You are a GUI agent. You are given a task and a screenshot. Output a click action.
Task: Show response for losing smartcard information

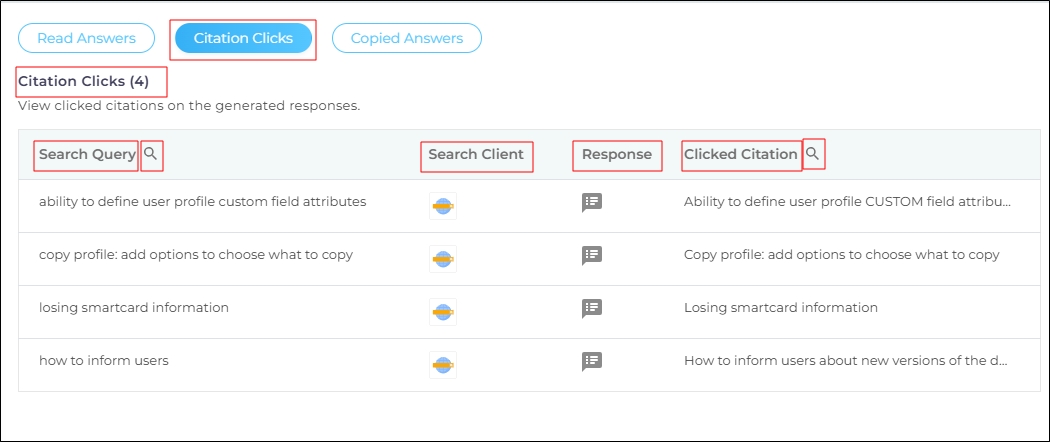tap(592, 309)
